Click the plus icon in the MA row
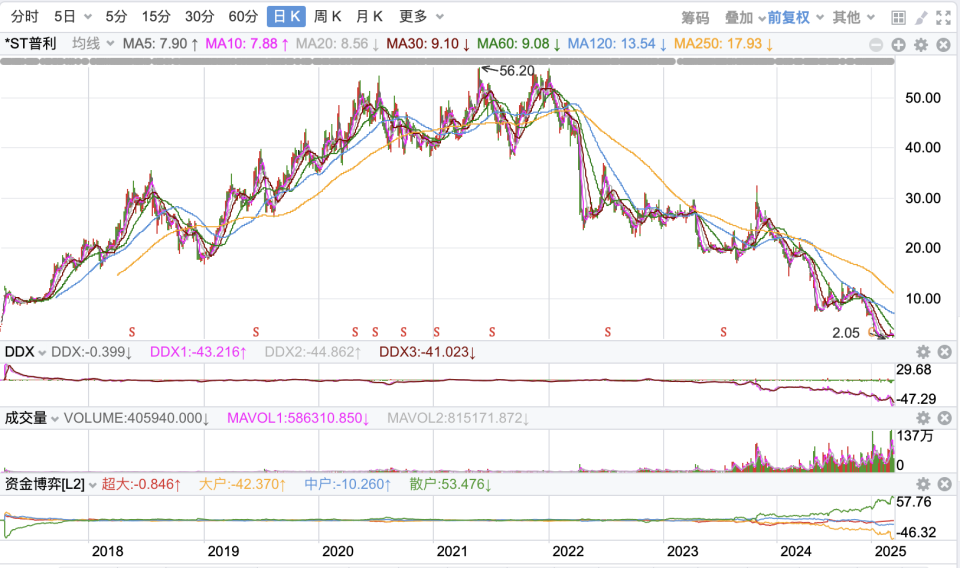 click(898, 45)
